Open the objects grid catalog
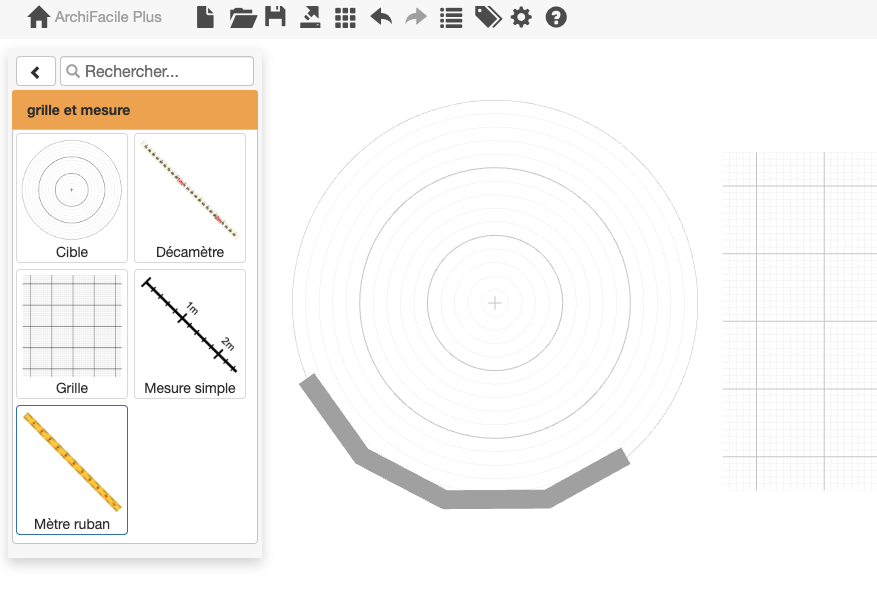 pyautogui.click(x=345, y=17)
